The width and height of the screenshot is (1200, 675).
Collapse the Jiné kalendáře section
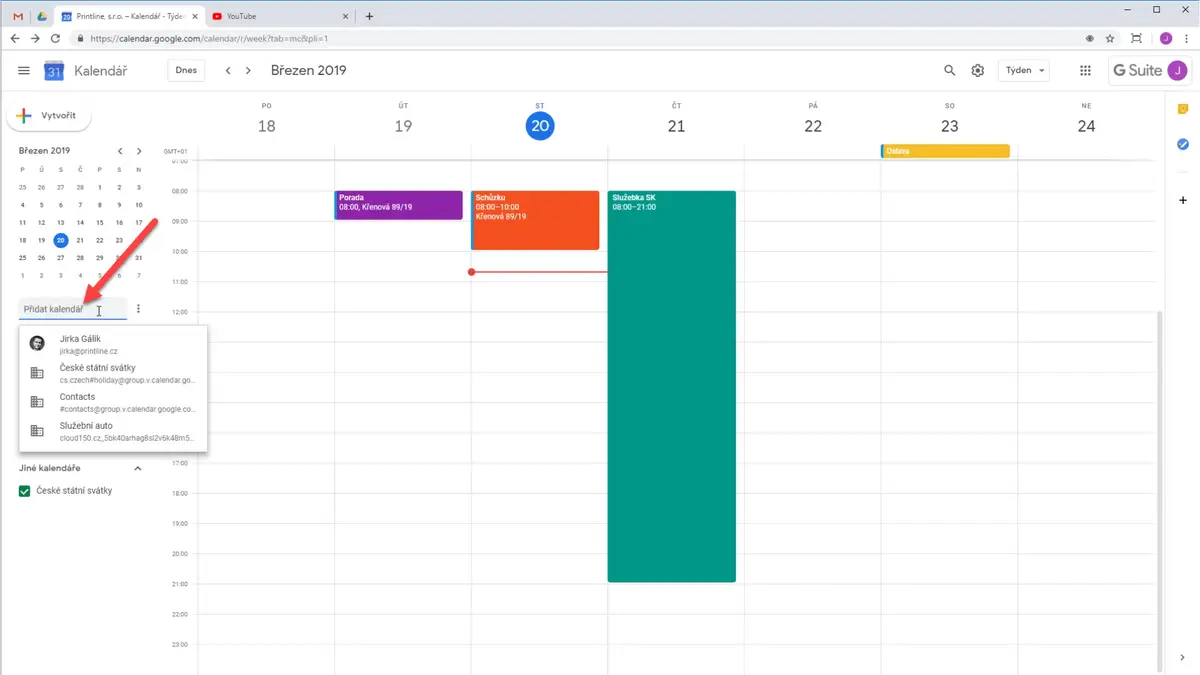pyautogui.click(x=138, y=468)
